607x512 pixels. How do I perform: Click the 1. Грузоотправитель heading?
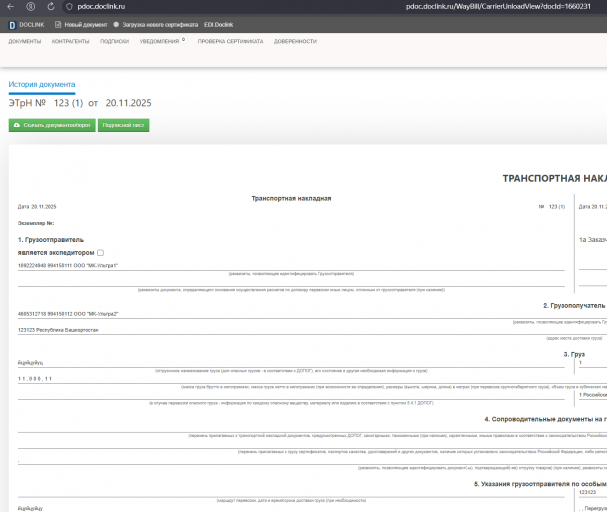(x=51, y=240)
